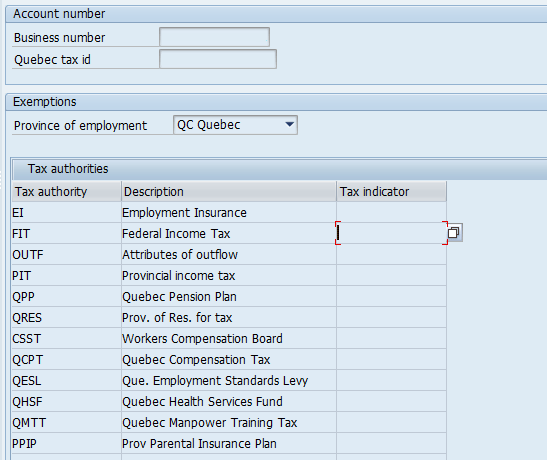Viewport: 547px width, 460px height.
Task: Click the Business number input field
Action: coord(214,37)
